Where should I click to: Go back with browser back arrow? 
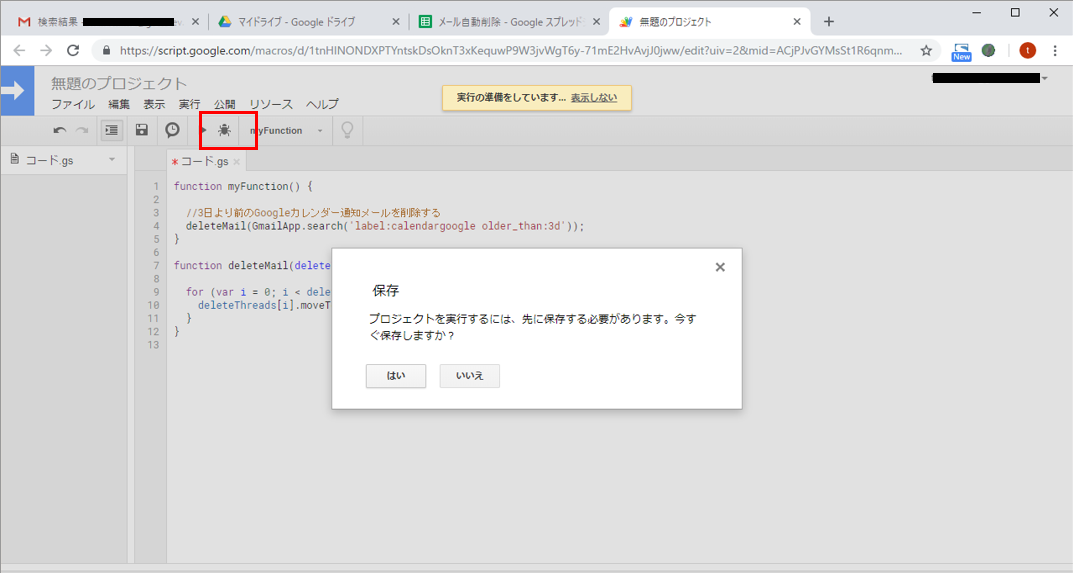pos(19,50)
